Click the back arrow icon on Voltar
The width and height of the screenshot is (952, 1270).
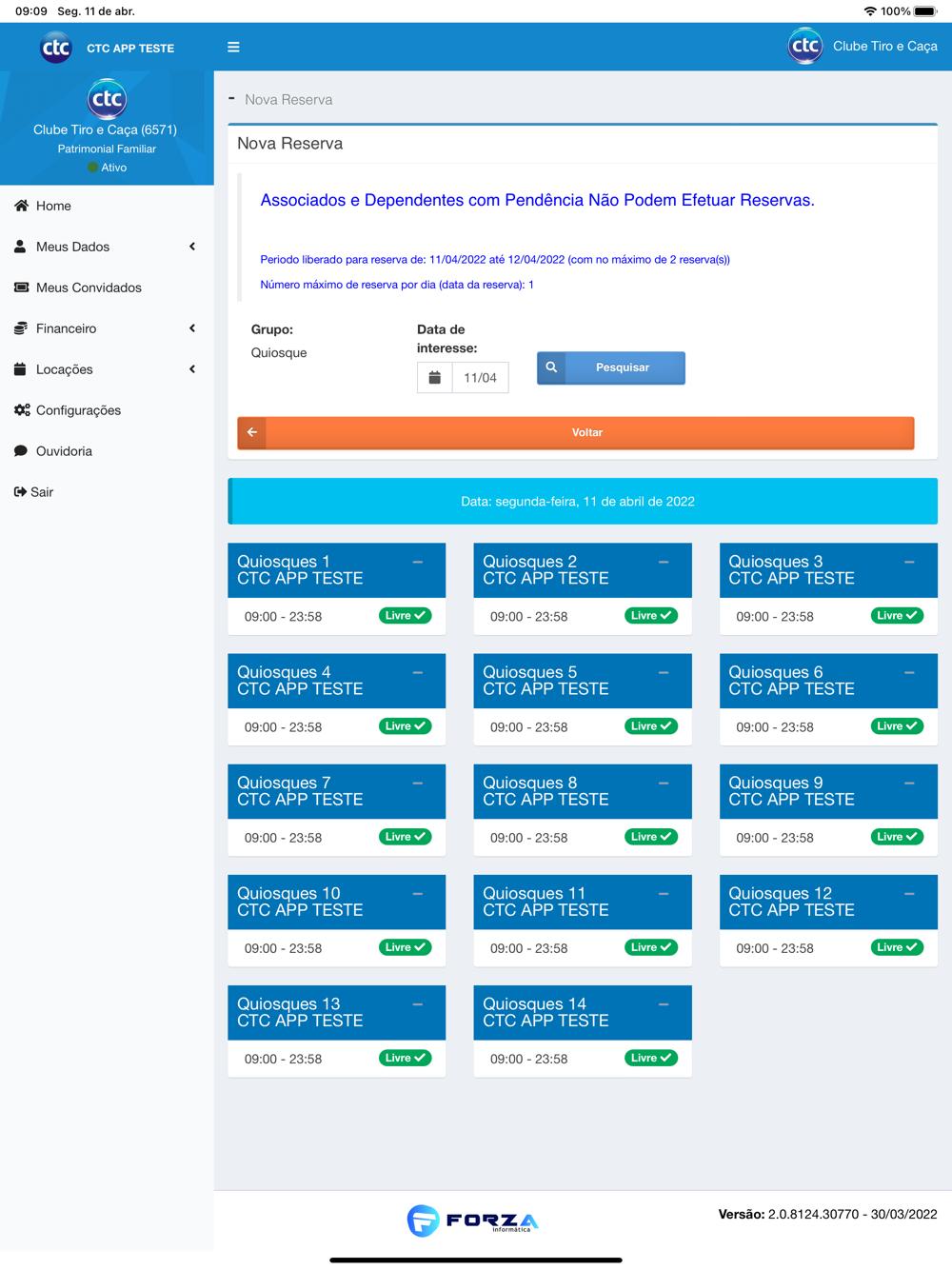click(252, 432)
